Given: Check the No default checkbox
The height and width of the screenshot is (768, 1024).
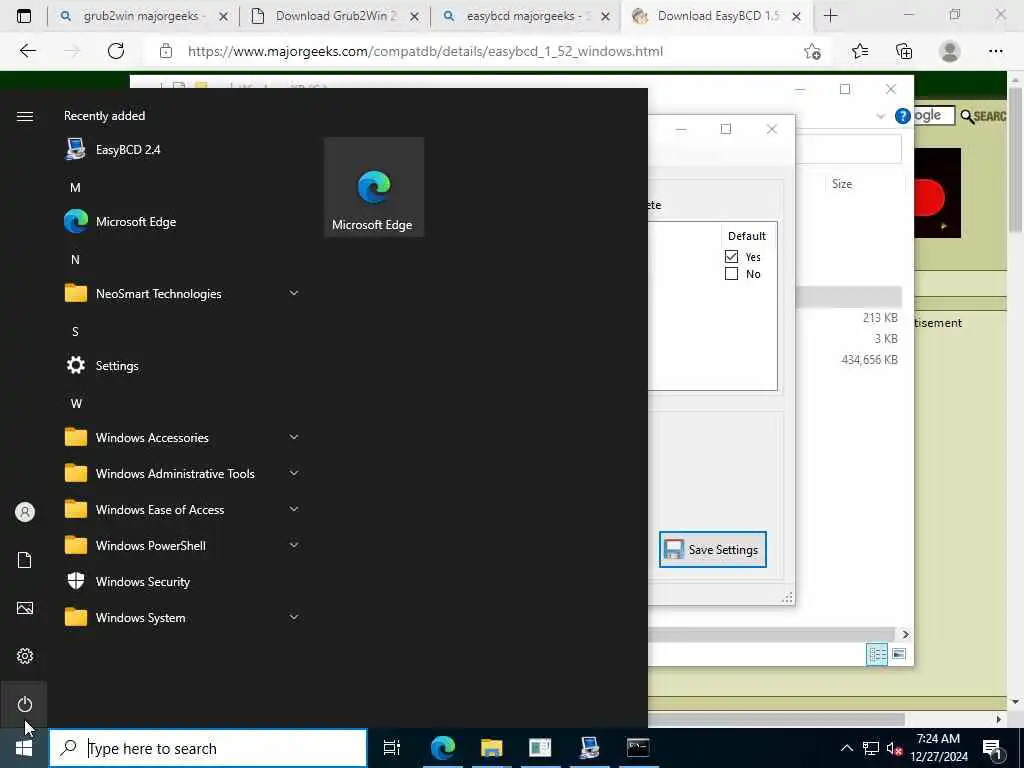Looking at the screenshot, I should coord(731,274).
